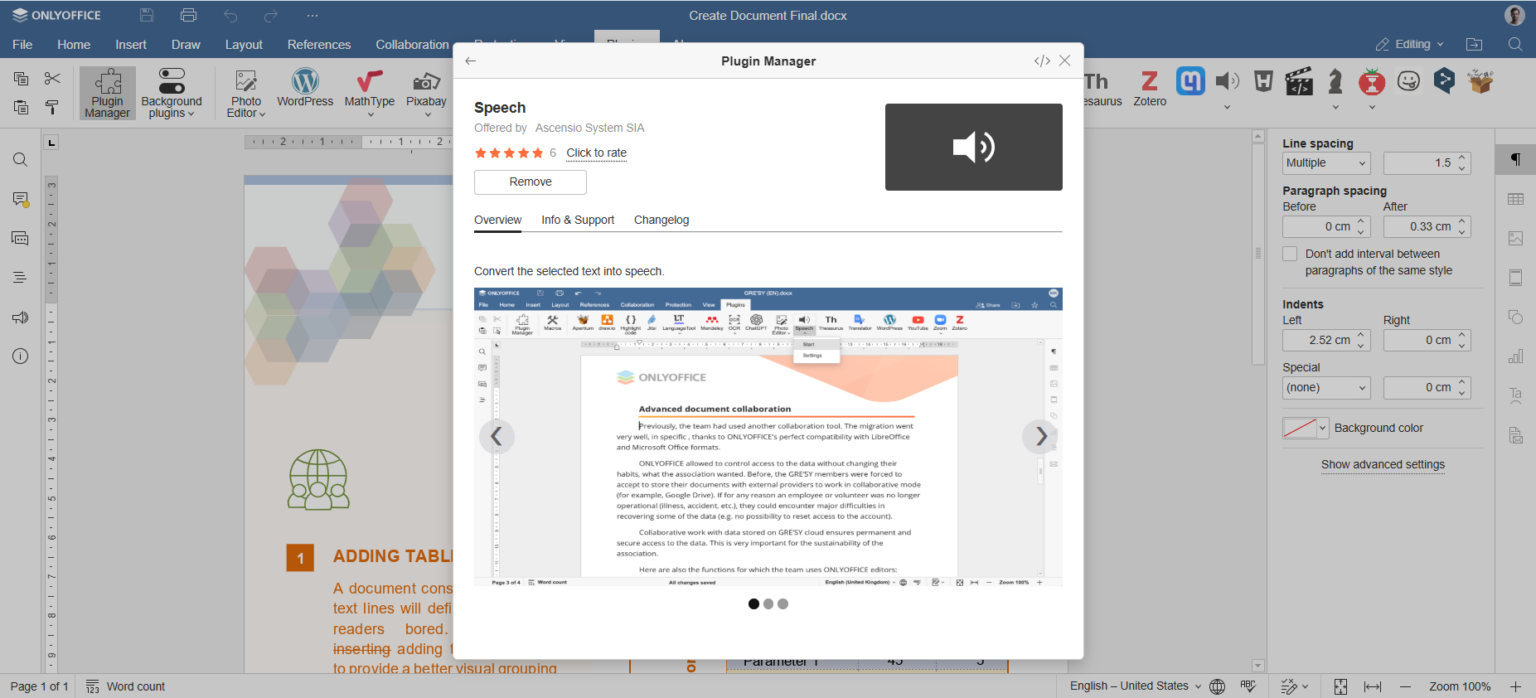Open the chess knight plugin
The width and height of the screenshot is (1536, 698).
pyautogui.click(x=1335, y=81)
